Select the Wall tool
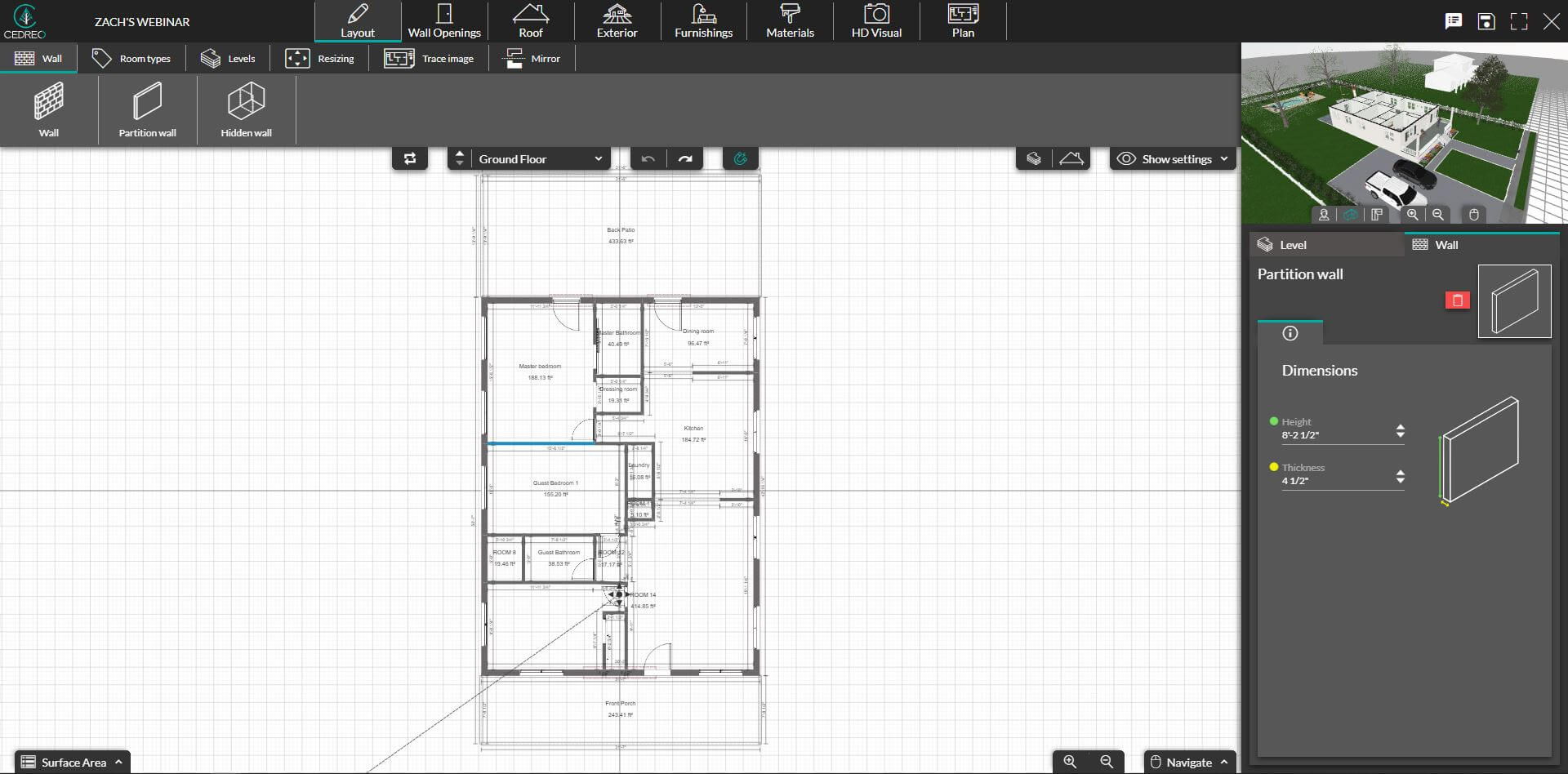The image size is (1568, 774). point(48,109)
